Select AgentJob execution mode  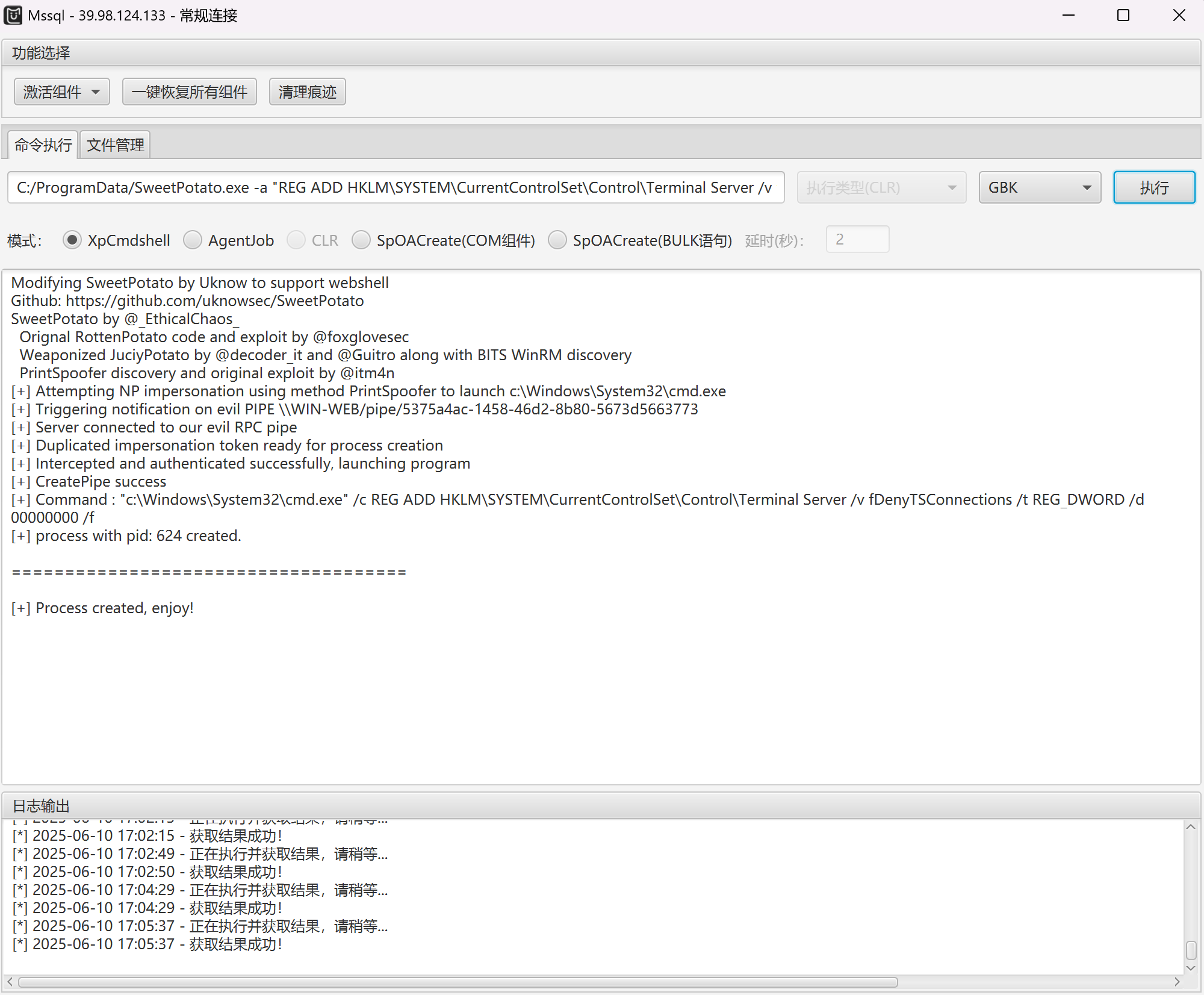click(x=193, y=240)
